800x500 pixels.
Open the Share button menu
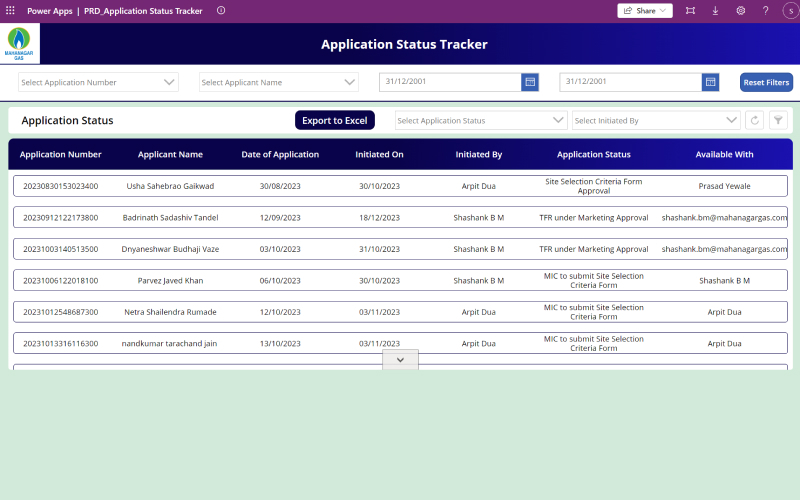click(x=645, y=11)
